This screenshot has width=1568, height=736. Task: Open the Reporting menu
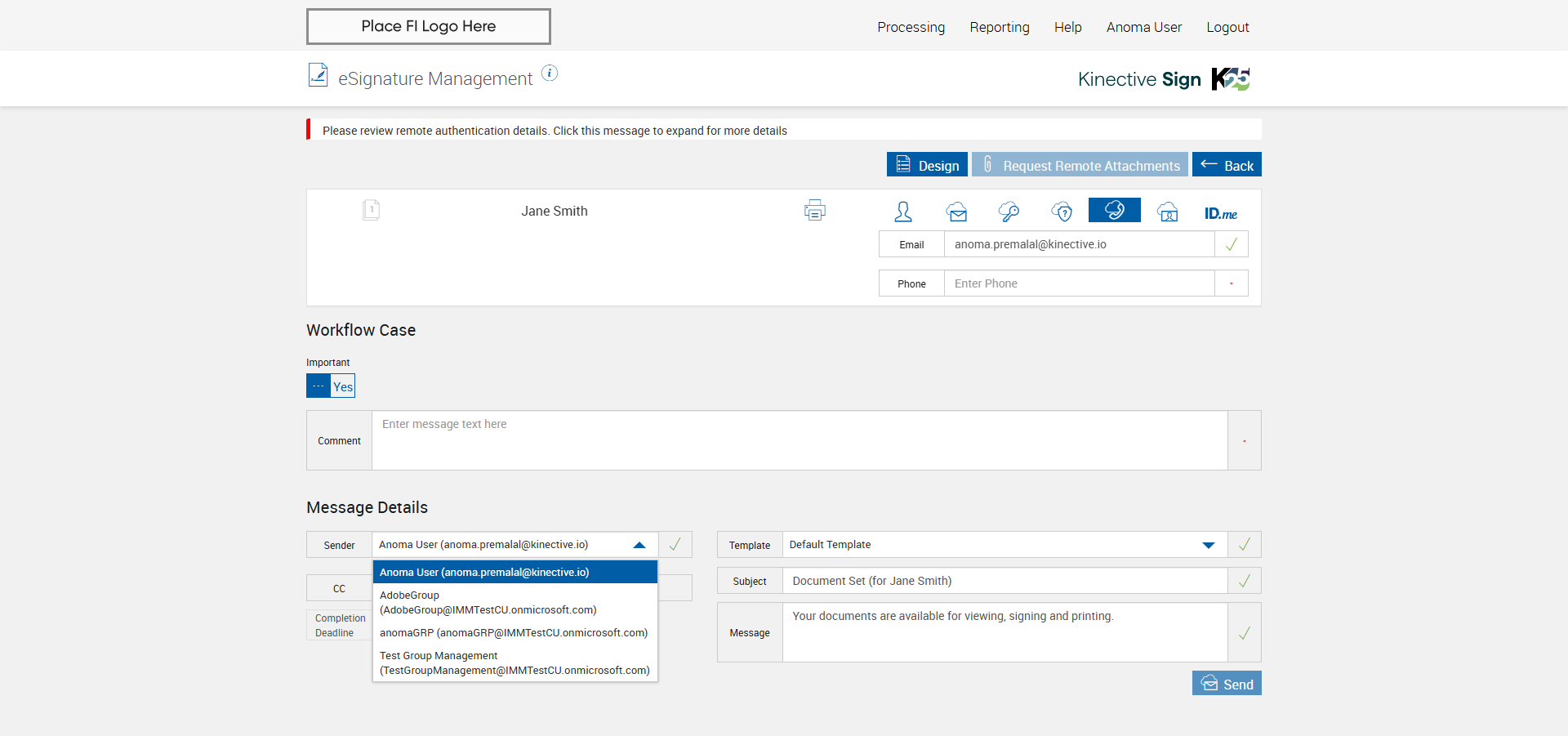click(x=999, y=27)
